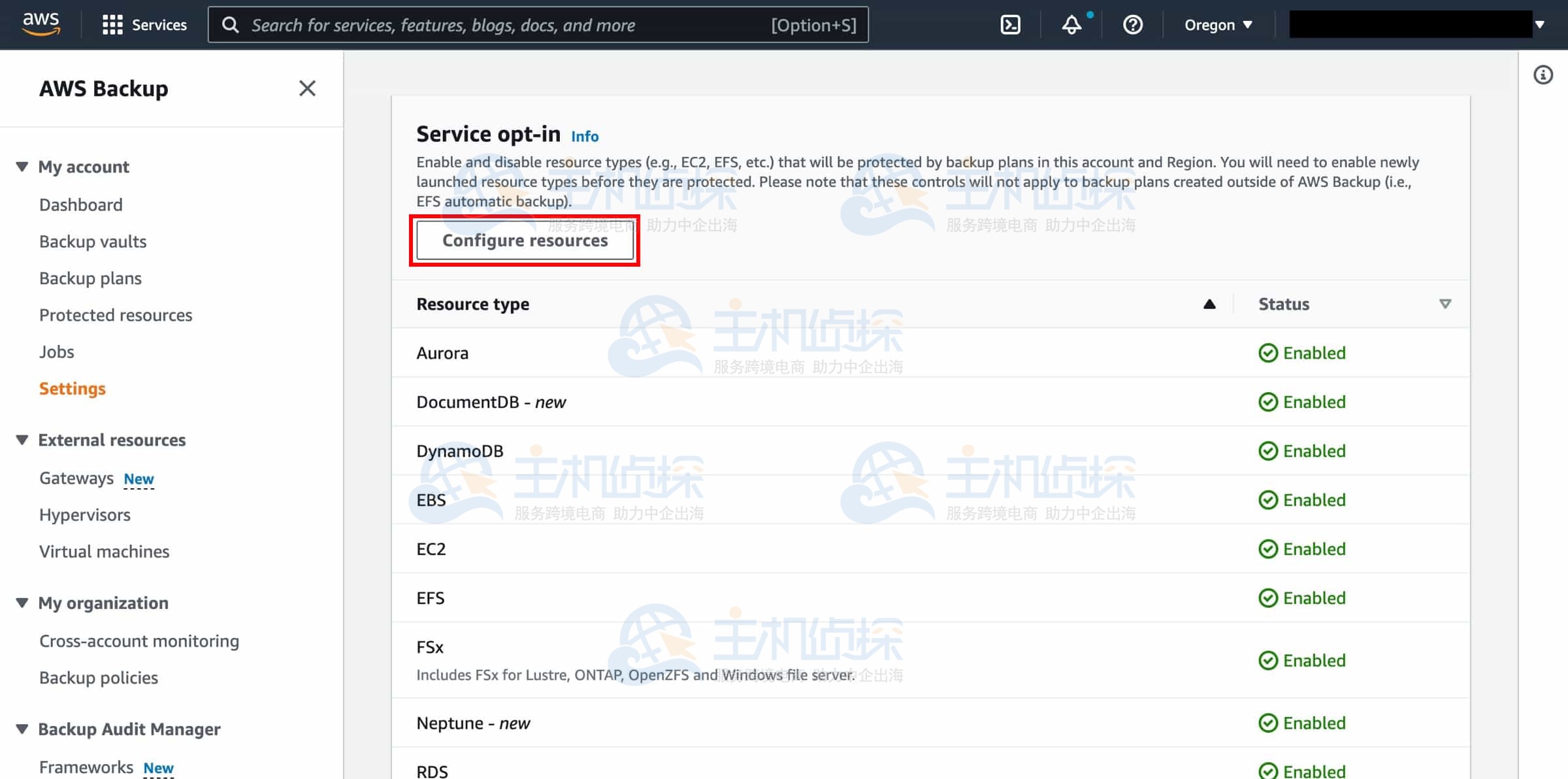Sort by Resource type ascending arrow
The height and width of the screenshot is (779, 1568).
(1209, 304)
